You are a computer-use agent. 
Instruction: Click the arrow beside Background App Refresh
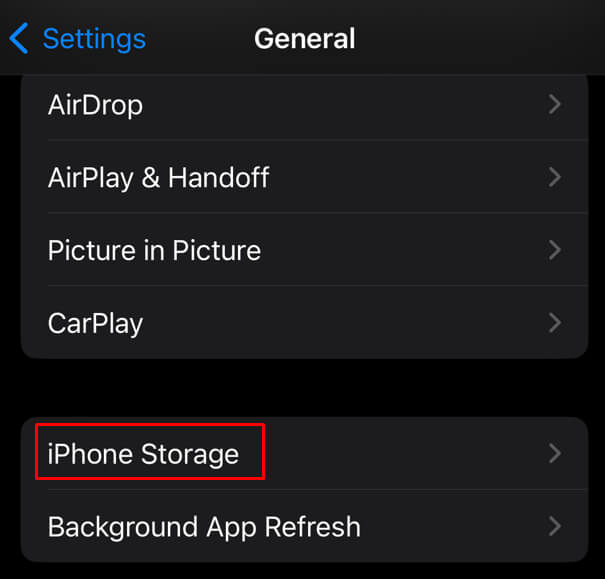pyautogui.click(x=554, y=526)
